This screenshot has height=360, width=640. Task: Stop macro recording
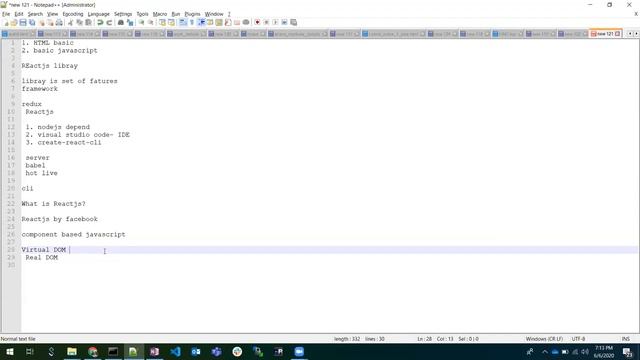[266, 22]
